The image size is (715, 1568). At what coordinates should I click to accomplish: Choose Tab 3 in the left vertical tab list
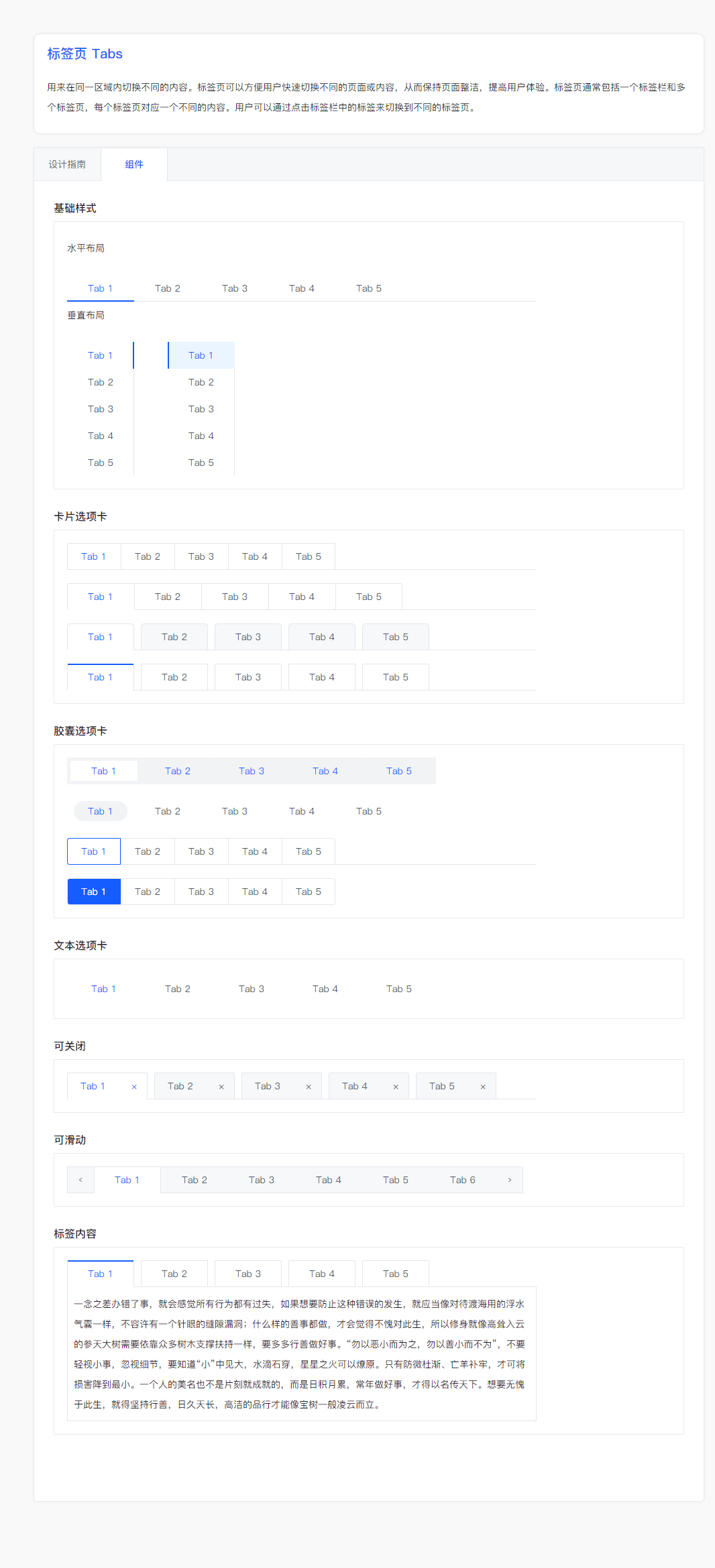(x=101, y=409)
